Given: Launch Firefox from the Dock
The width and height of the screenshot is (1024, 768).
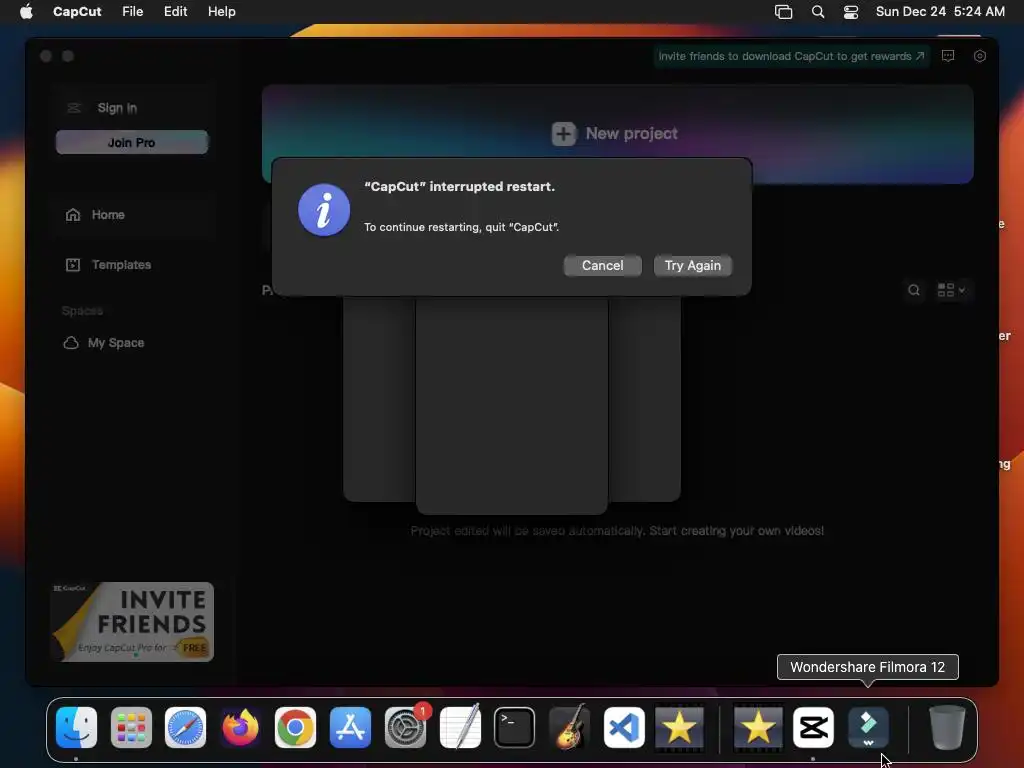Looking at the screenshot, I should [240, 728].
